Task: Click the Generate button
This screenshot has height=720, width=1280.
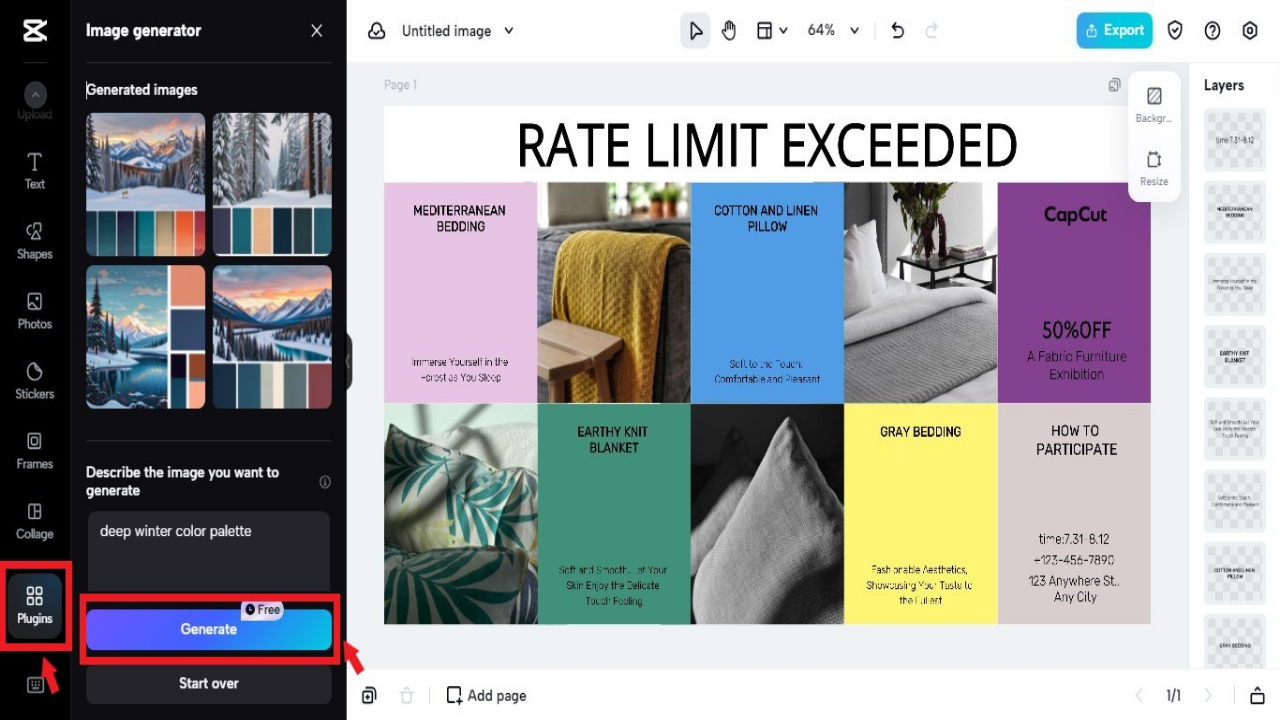Action: point(209,629)
